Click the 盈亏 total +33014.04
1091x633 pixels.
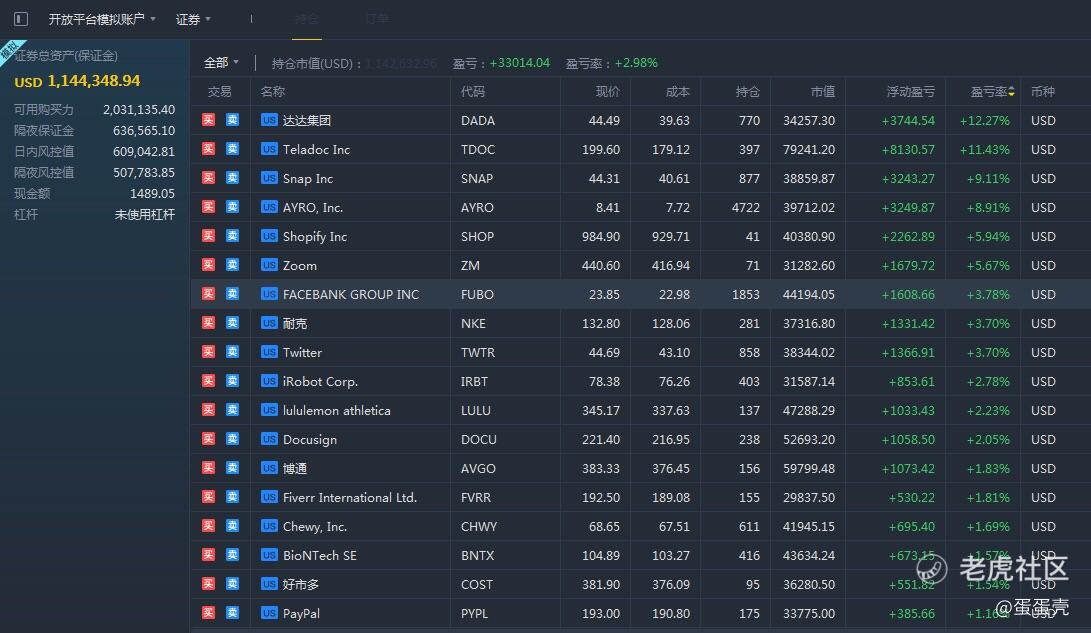520,63
